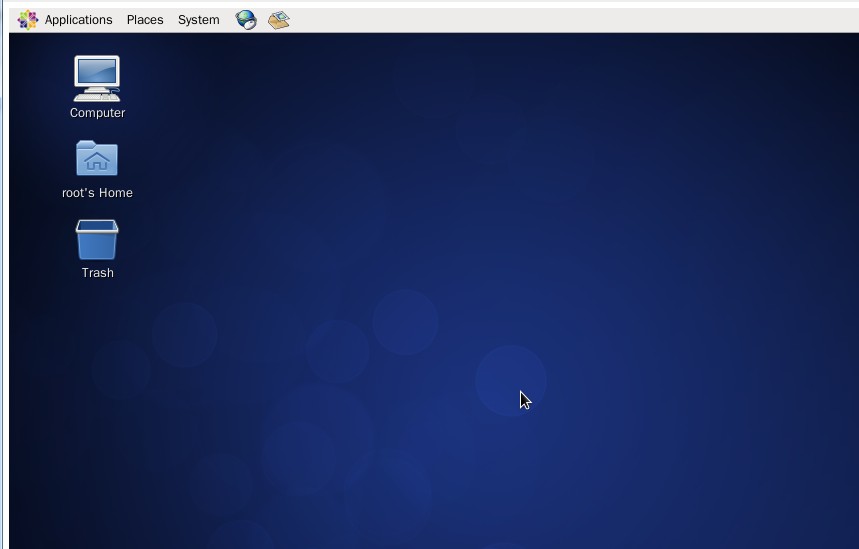The height and width of the screenshot is (549, 859).
Task: Select the root's Home folder icon
Action: click(97, 159)
